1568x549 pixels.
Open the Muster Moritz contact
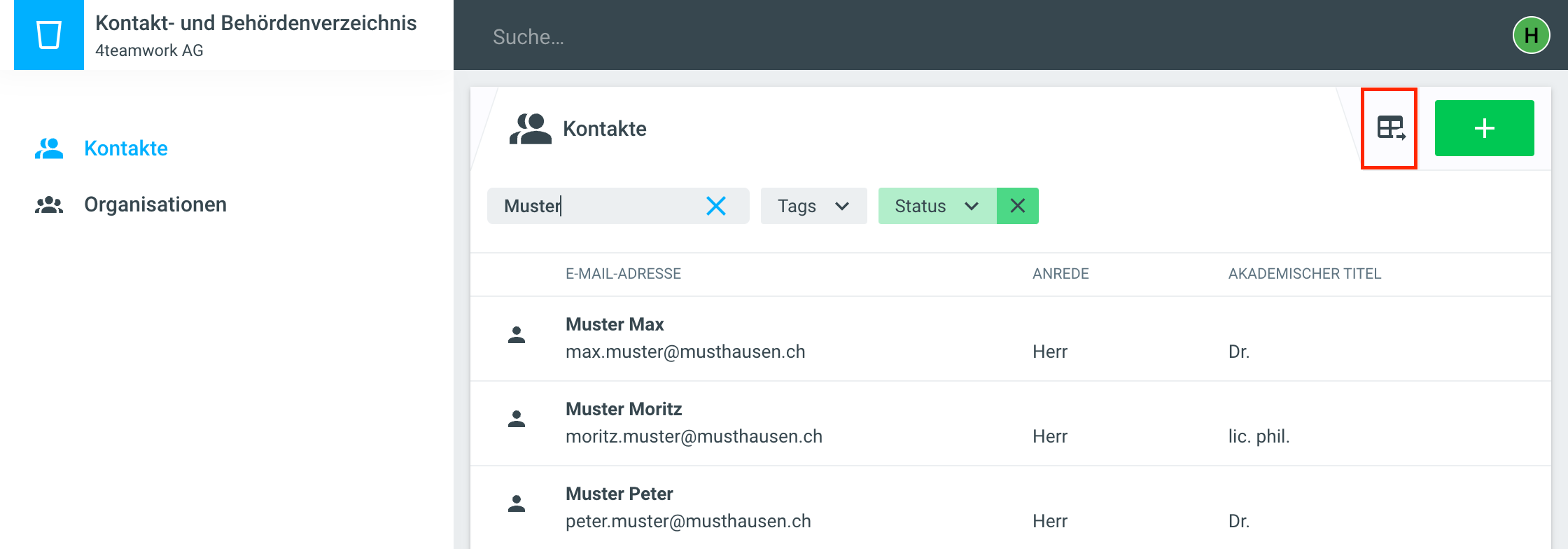click(x=623, y=409)
